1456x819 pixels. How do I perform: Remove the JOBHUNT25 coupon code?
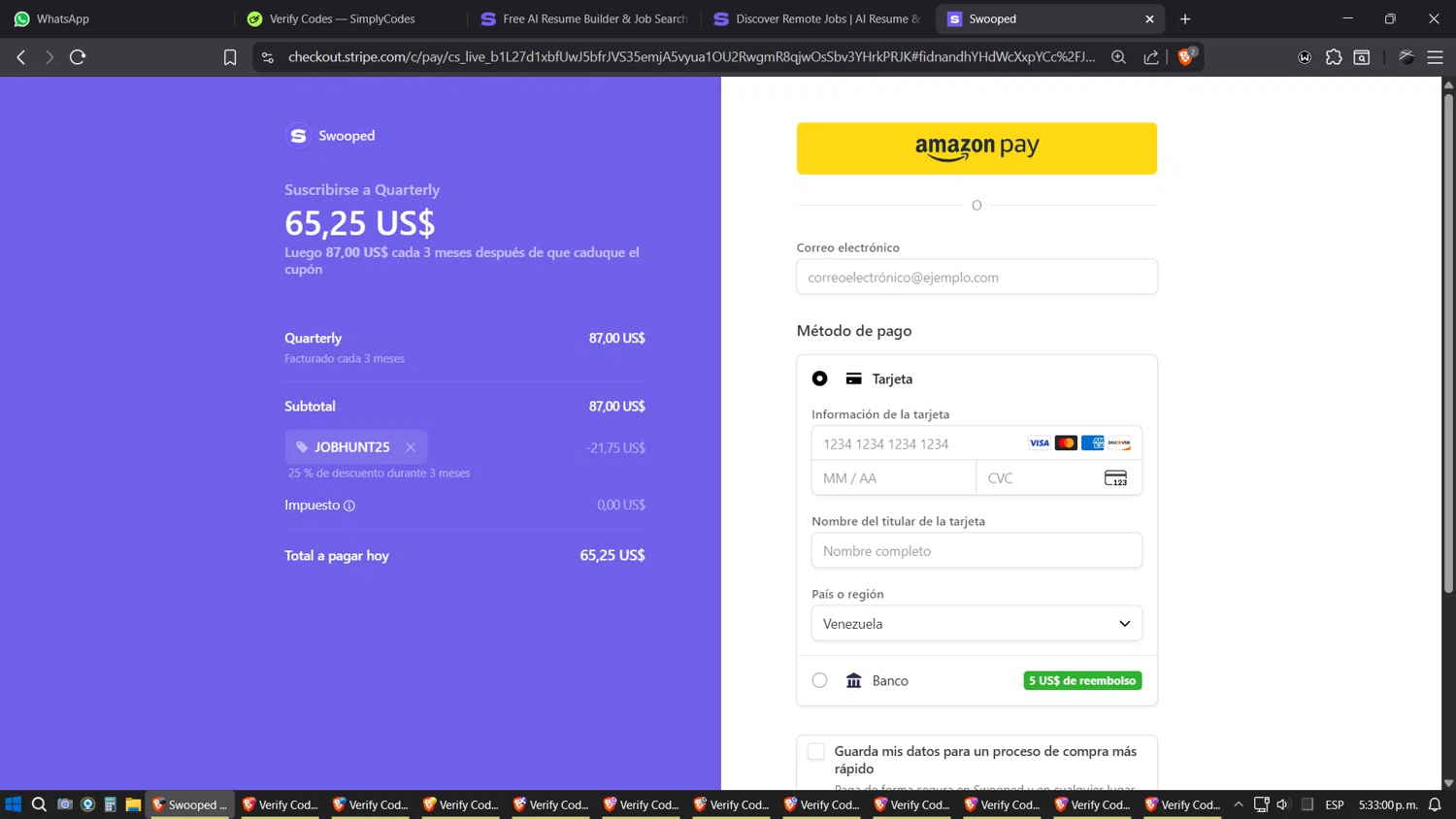pos(411,447)
